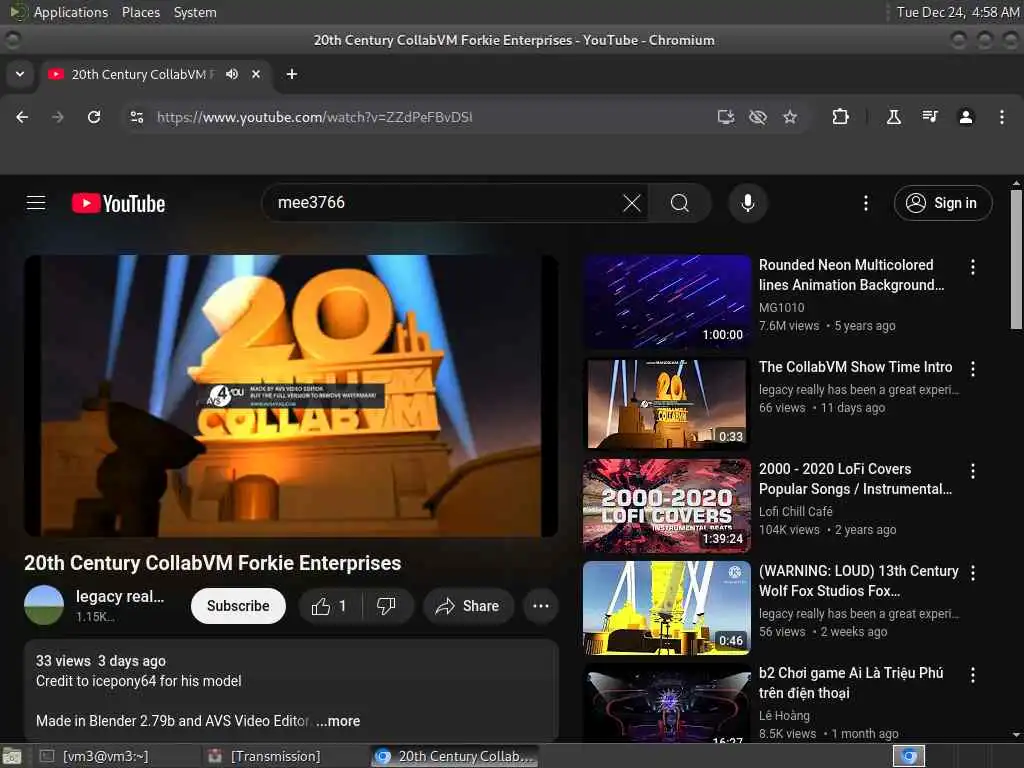Click the Sign in button
The width and height of the screenshot is (1024, 768).
[x=943, y=203]
